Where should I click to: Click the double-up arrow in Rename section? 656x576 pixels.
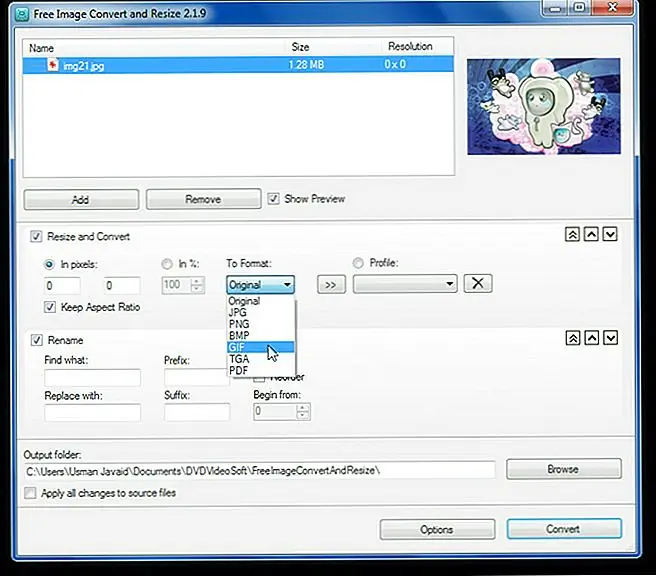click(572, 339)
